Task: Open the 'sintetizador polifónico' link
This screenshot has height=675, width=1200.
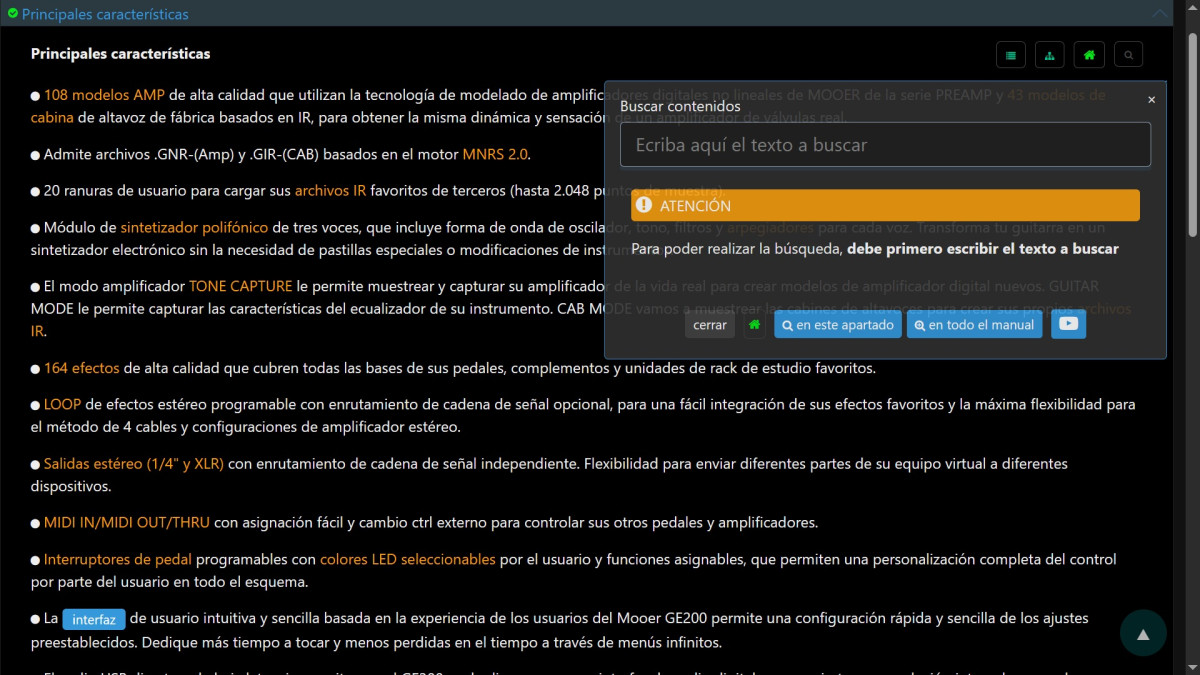Action: [194, 227]
